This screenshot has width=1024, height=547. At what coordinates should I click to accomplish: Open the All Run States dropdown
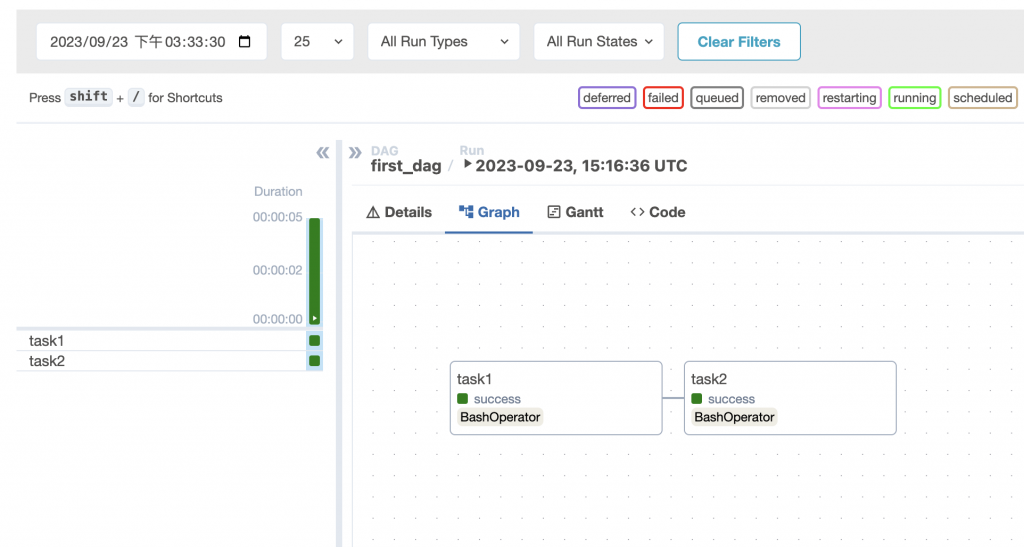599,42
